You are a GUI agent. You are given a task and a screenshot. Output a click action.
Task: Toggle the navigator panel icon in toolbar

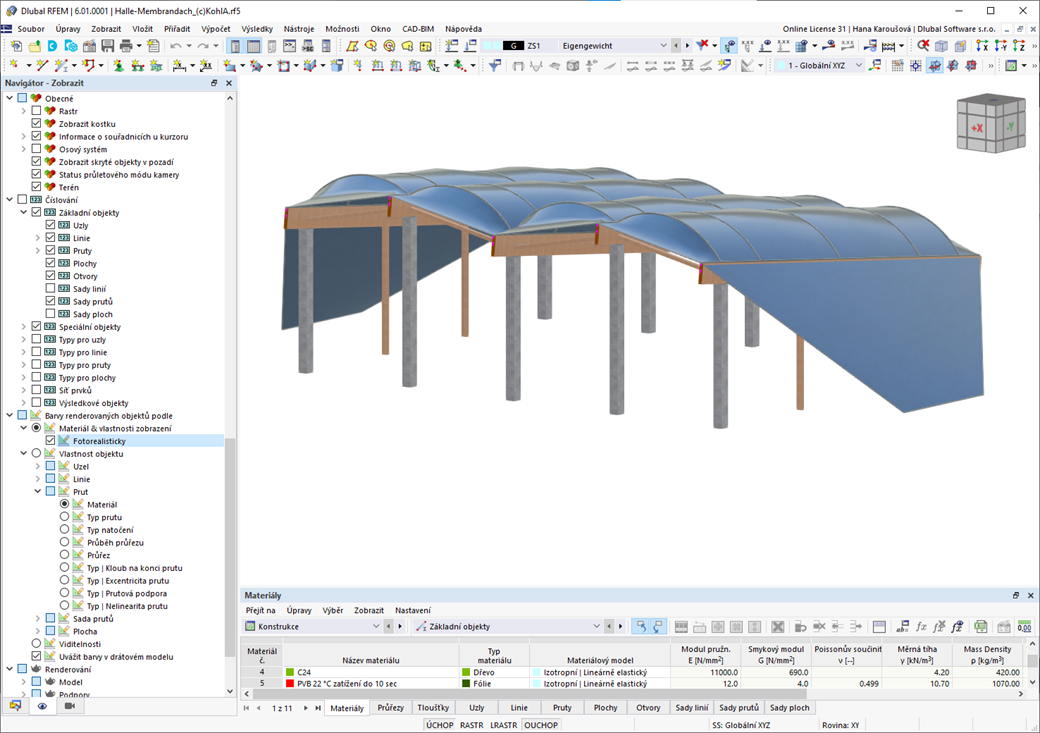(x=235, y=46)
